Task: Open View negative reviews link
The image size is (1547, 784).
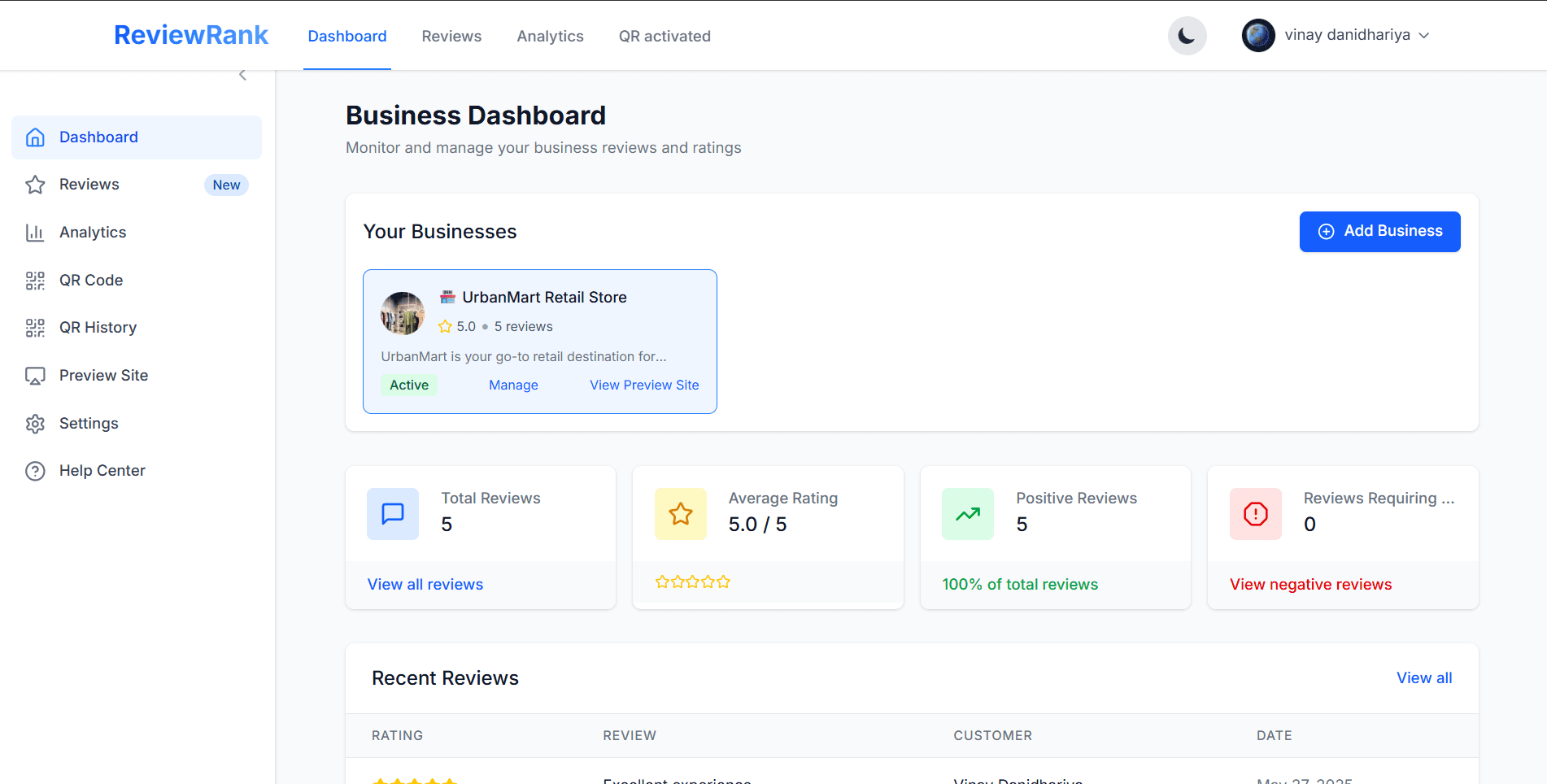Action: tap(1310, 584)
